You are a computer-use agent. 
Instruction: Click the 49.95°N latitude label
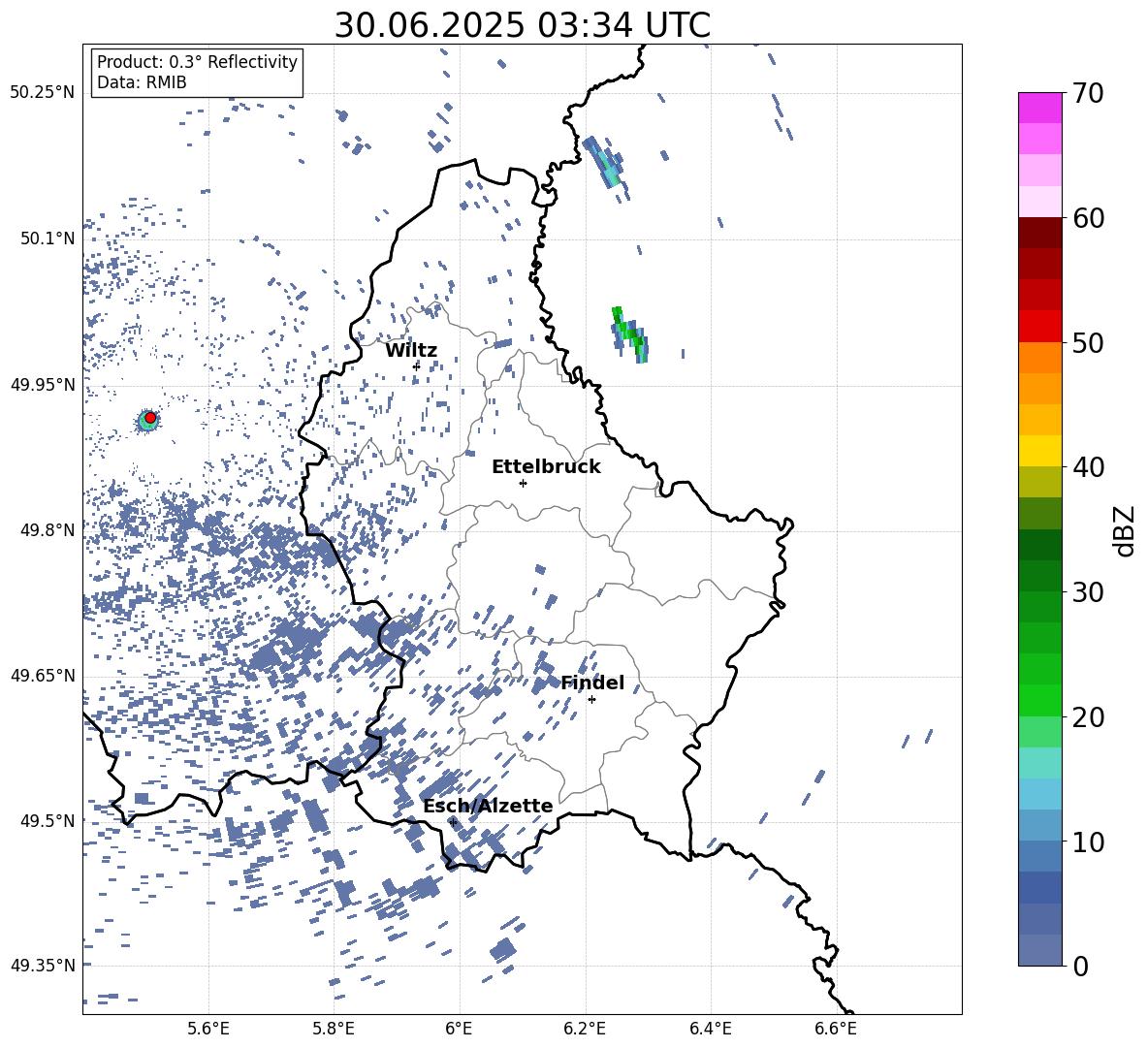43,384
